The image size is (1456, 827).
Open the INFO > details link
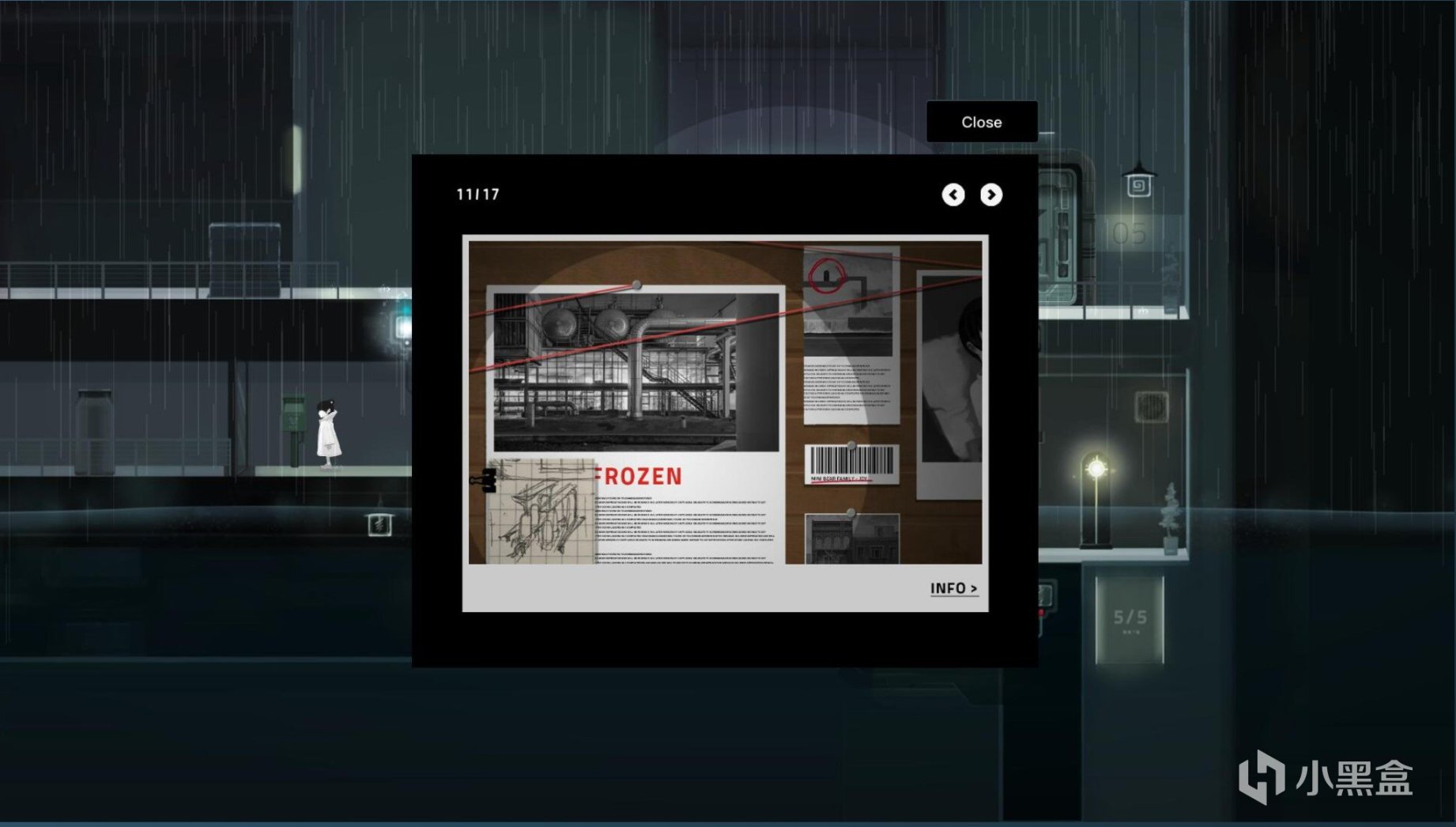(x=954, y=588)
